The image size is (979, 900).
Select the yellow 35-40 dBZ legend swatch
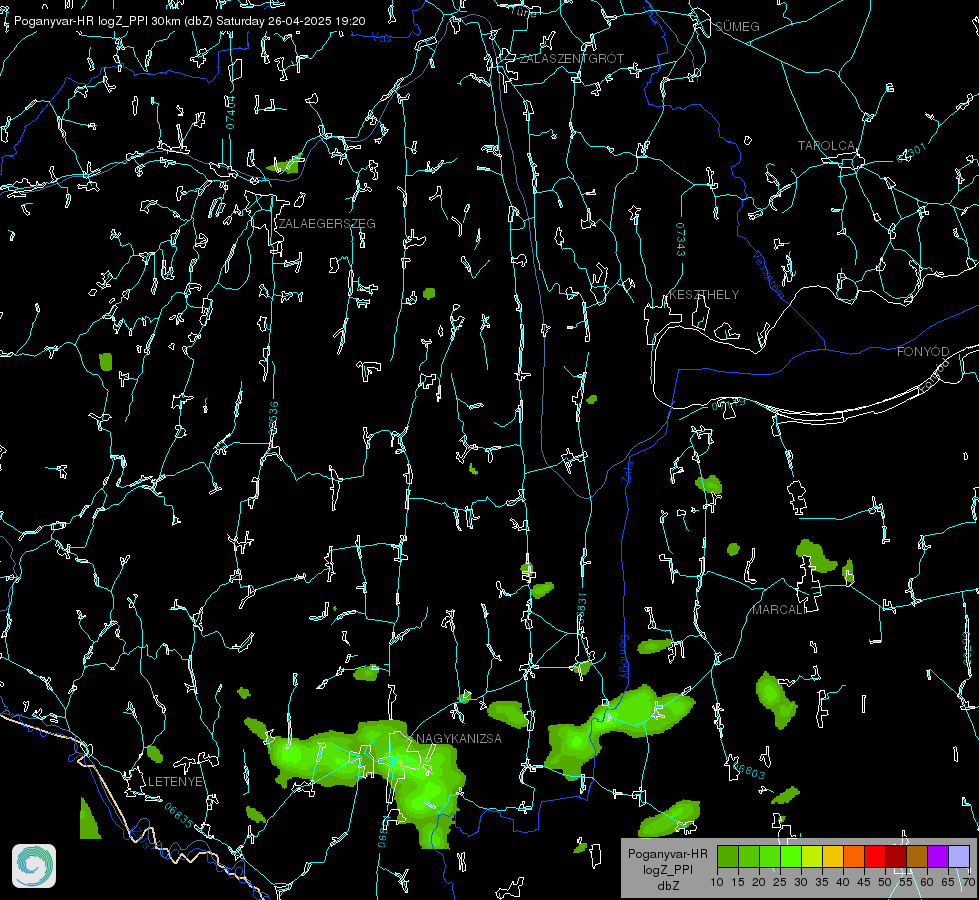(833, 857)
